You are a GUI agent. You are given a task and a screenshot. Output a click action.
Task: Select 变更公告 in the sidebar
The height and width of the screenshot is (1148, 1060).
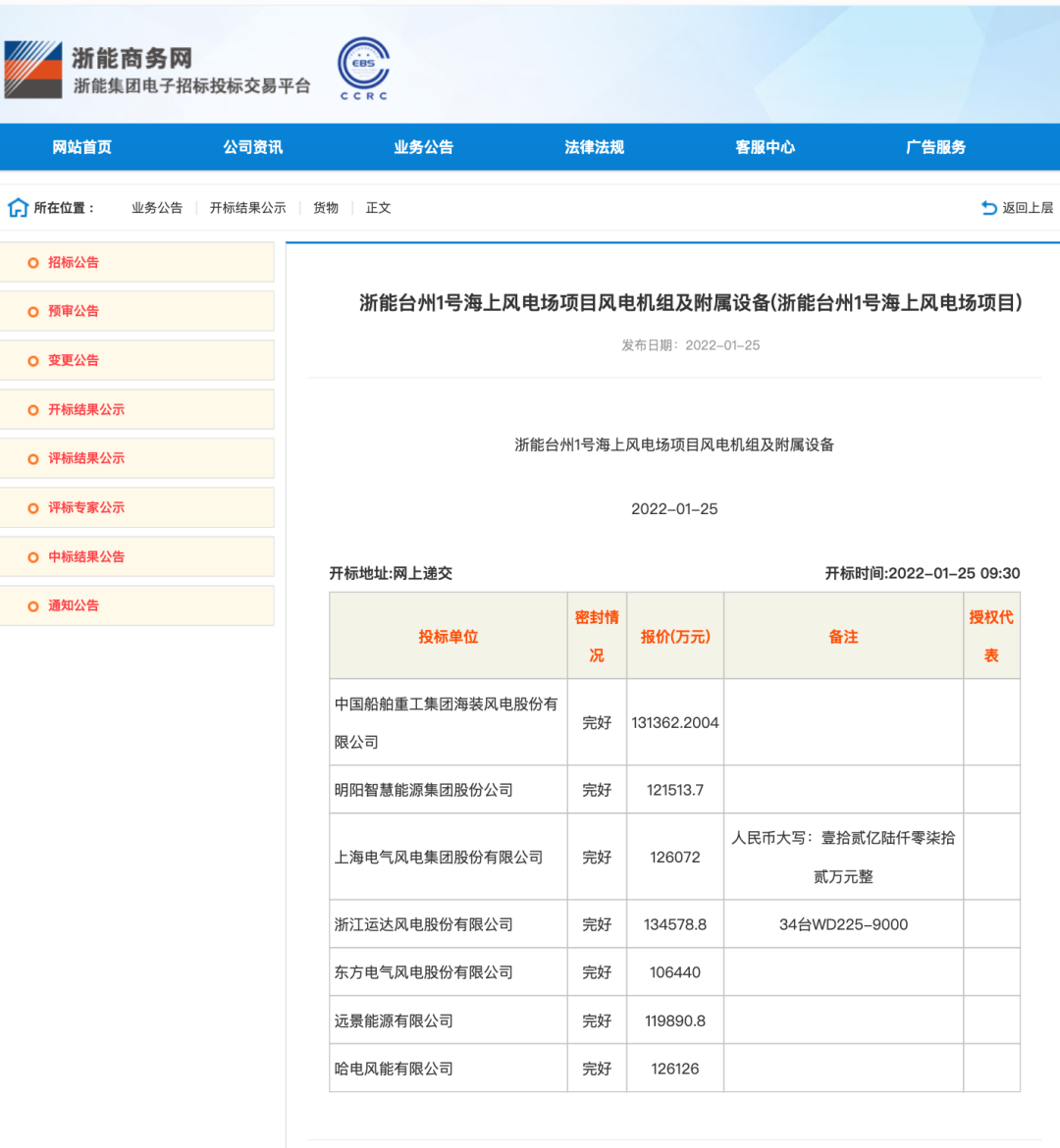pos(137,360)
